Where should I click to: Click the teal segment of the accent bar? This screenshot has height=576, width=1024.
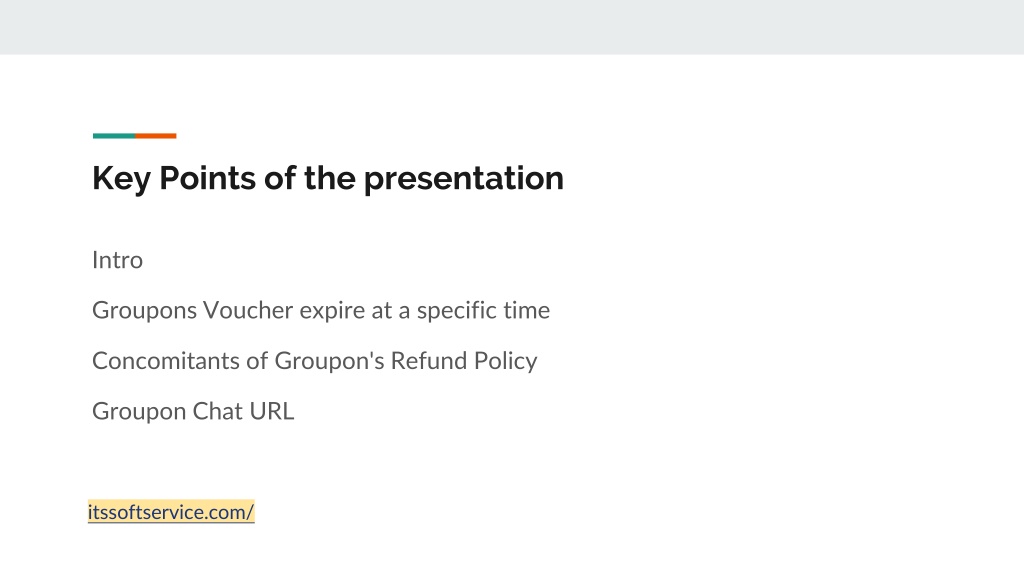point(114,136)
